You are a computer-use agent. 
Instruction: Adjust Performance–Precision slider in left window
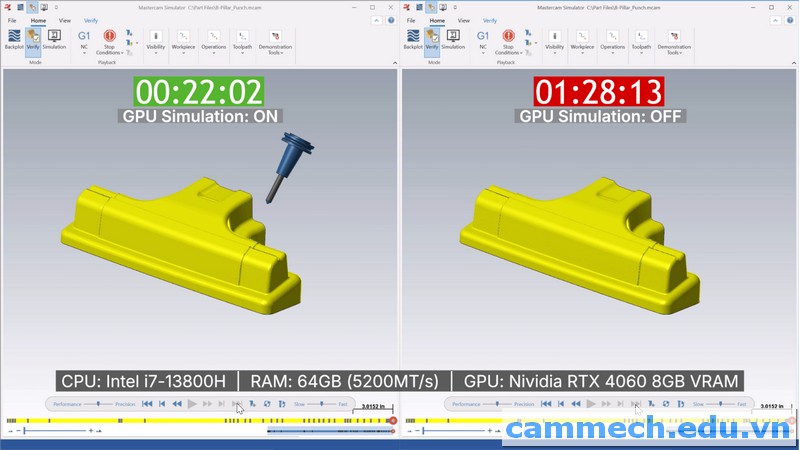click(97, 404)
